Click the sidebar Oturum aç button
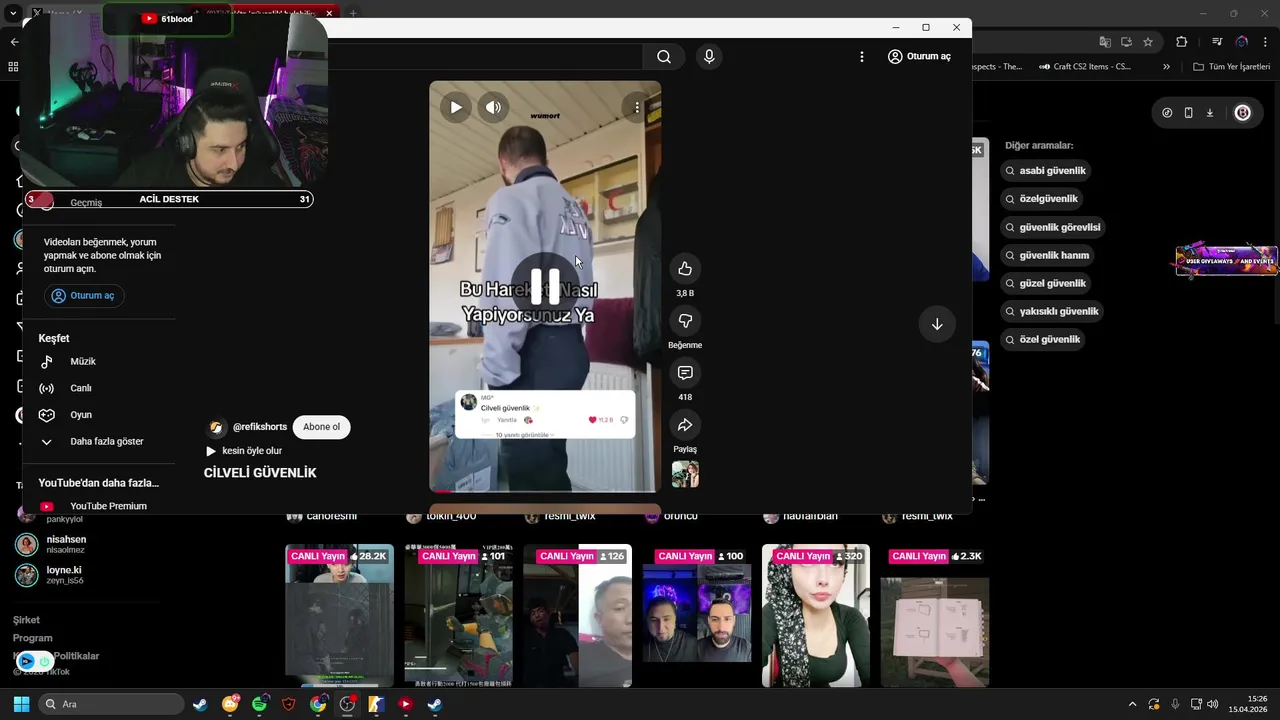The width and height of the screenshot is (1280, 720). (x=84, y=296)
